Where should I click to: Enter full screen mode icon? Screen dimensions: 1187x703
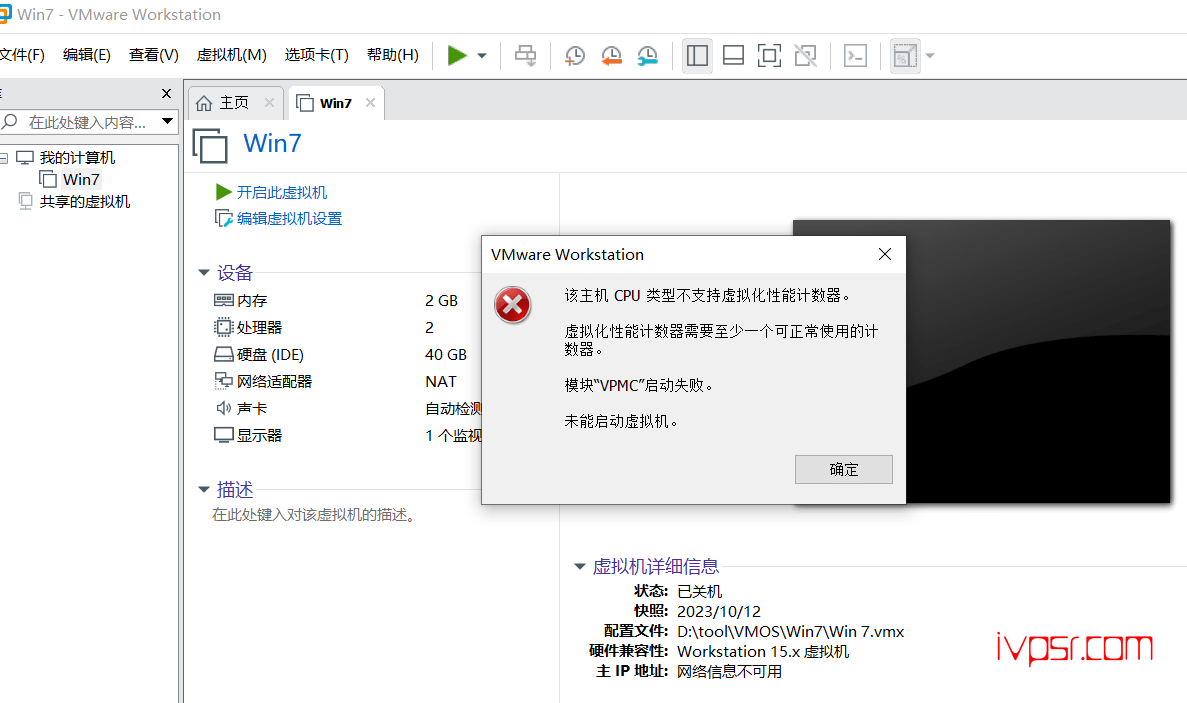[x=769, y=55]
